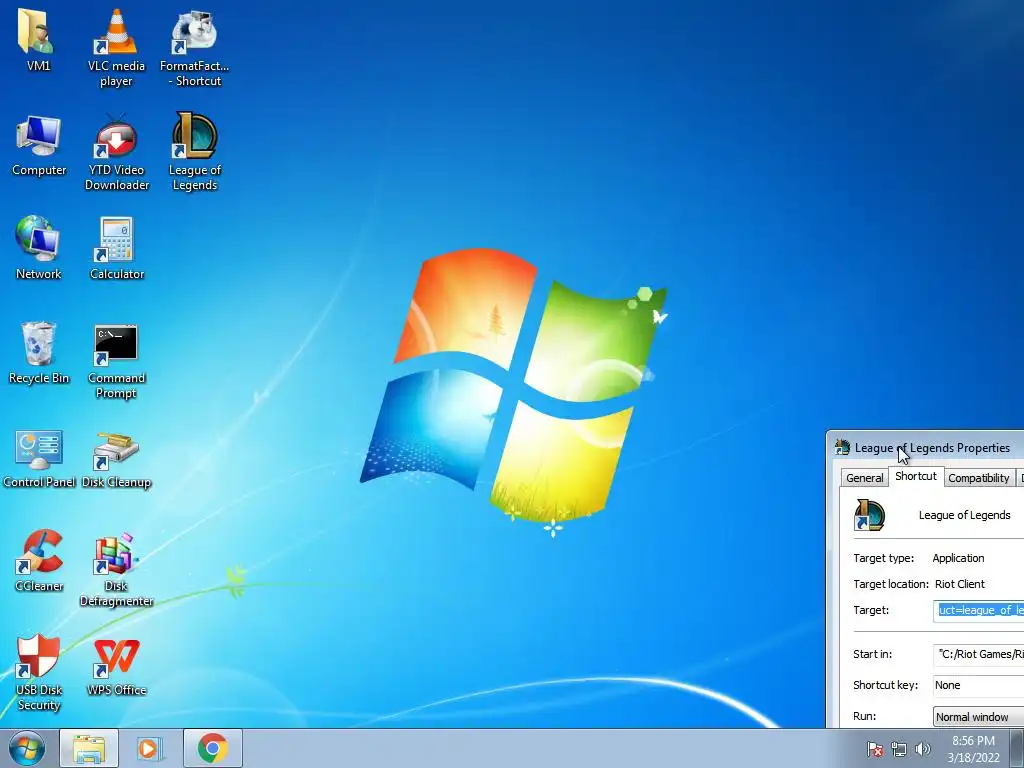
Task: Select the League of Legends desktop icon
Action: point(195,152)
